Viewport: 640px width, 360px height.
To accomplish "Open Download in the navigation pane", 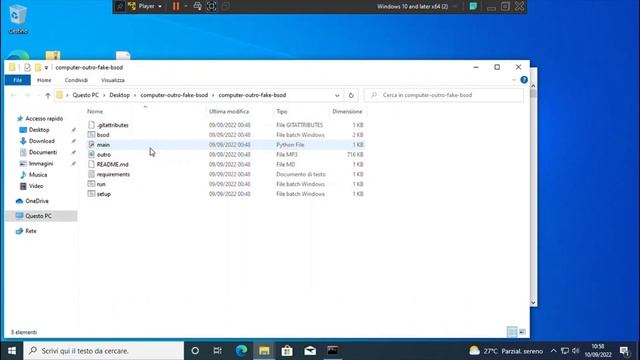I will 42,141.
